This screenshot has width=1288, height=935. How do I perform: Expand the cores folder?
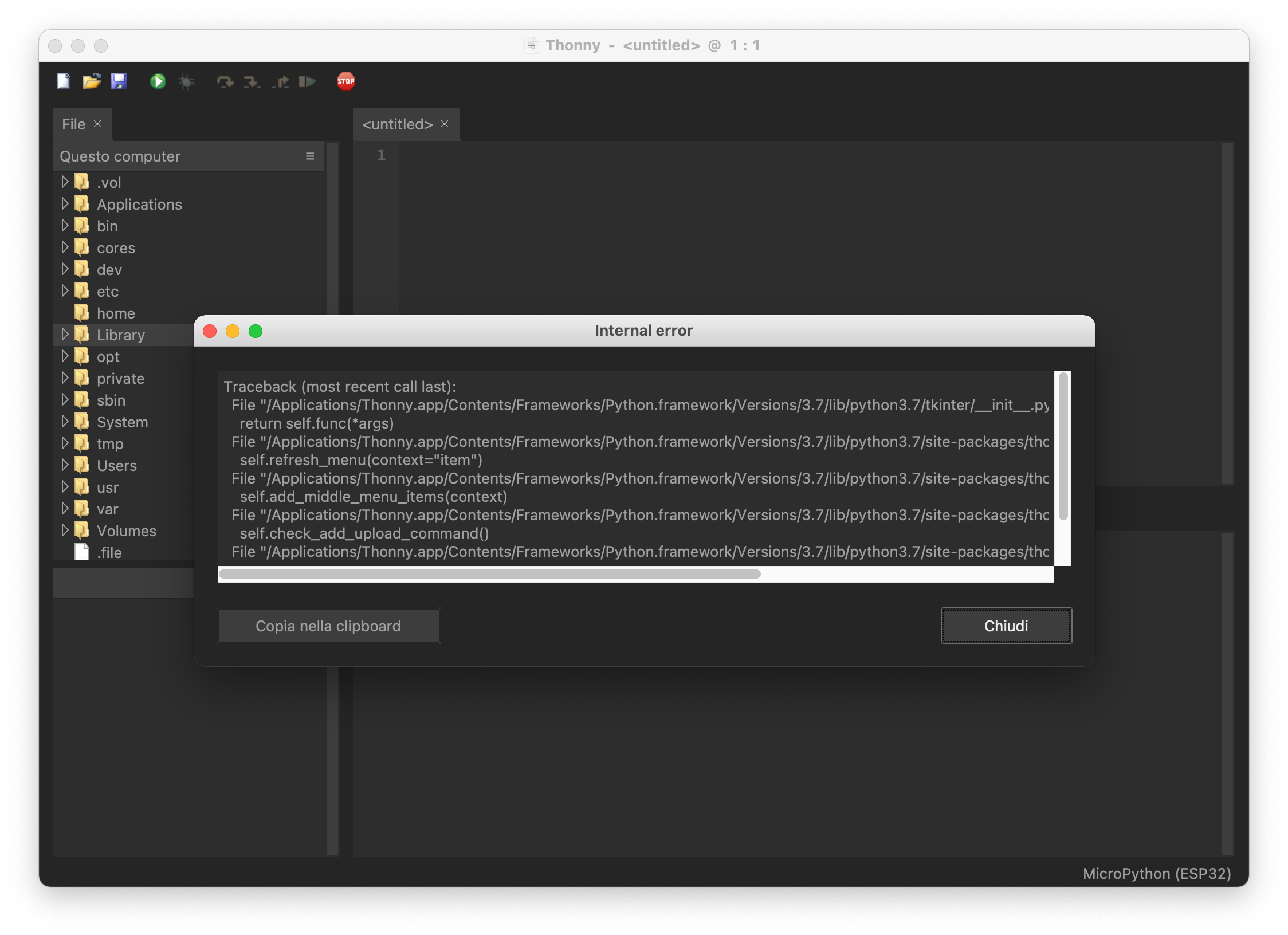click(x=65, y=247)
